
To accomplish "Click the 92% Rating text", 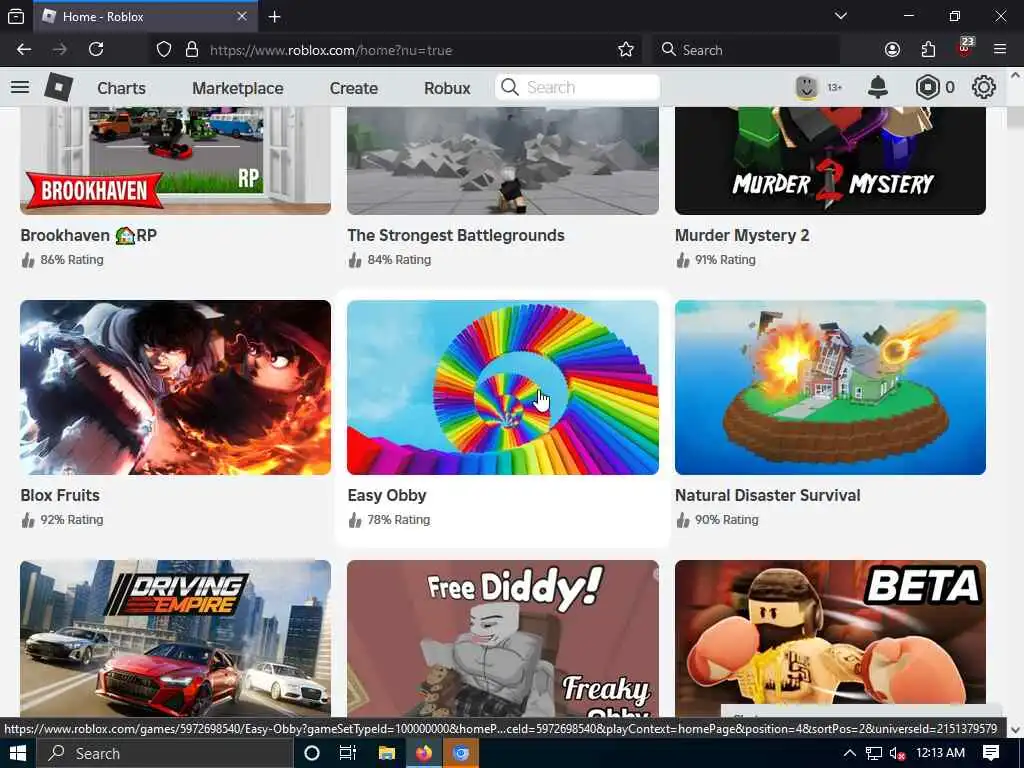I will [x=72, y=520].
